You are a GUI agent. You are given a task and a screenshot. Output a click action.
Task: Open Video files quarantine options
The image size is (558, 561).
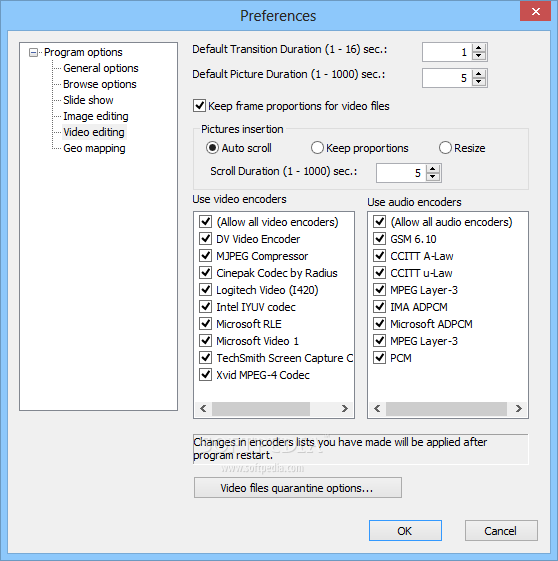pyautogui.click(x=298, y=488)
